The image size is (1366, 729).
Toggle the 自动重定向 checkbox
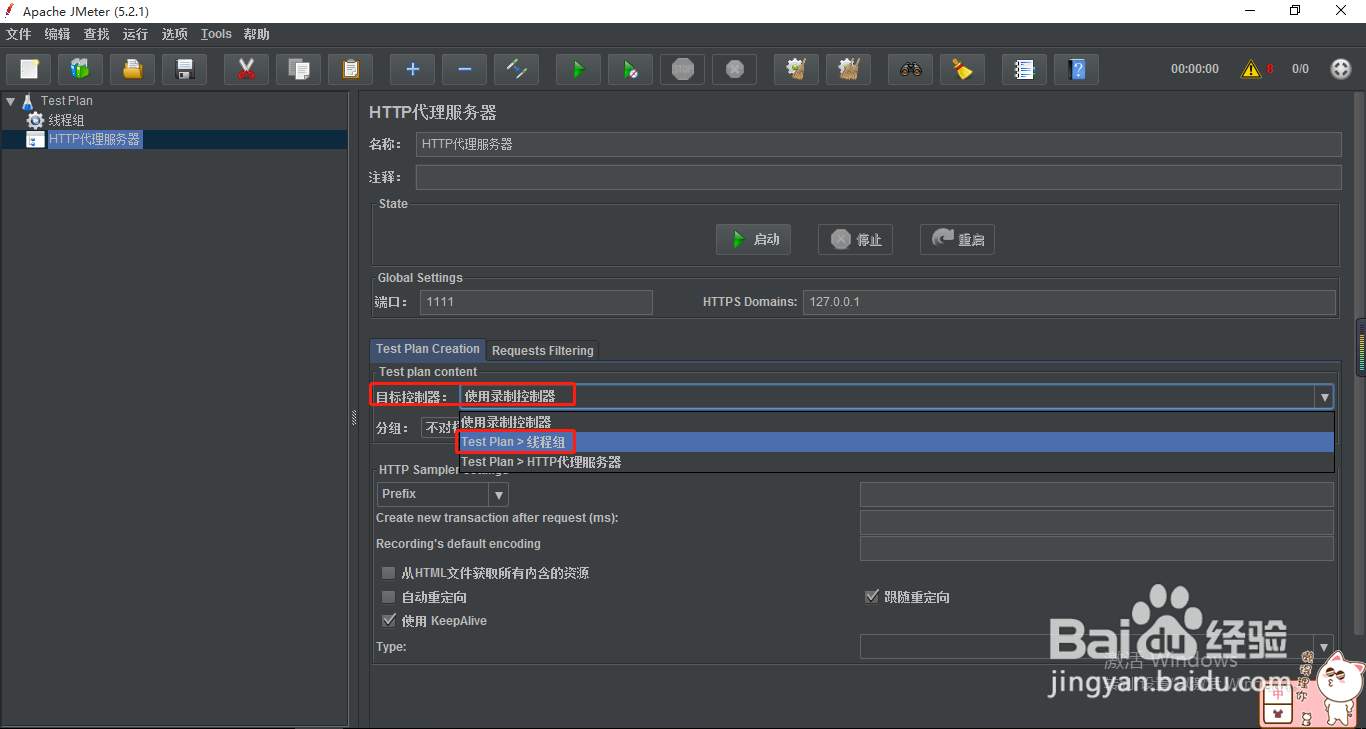[388, 597]
